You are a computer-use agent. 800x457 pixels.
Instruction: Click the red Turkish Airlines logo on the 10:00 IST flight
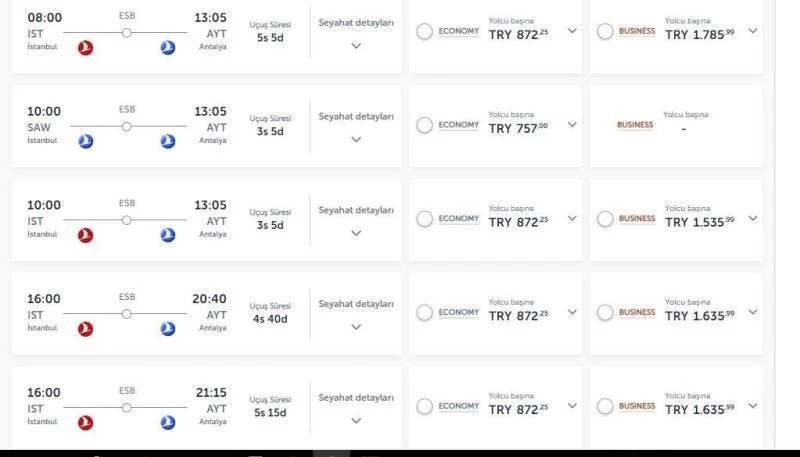85,236
